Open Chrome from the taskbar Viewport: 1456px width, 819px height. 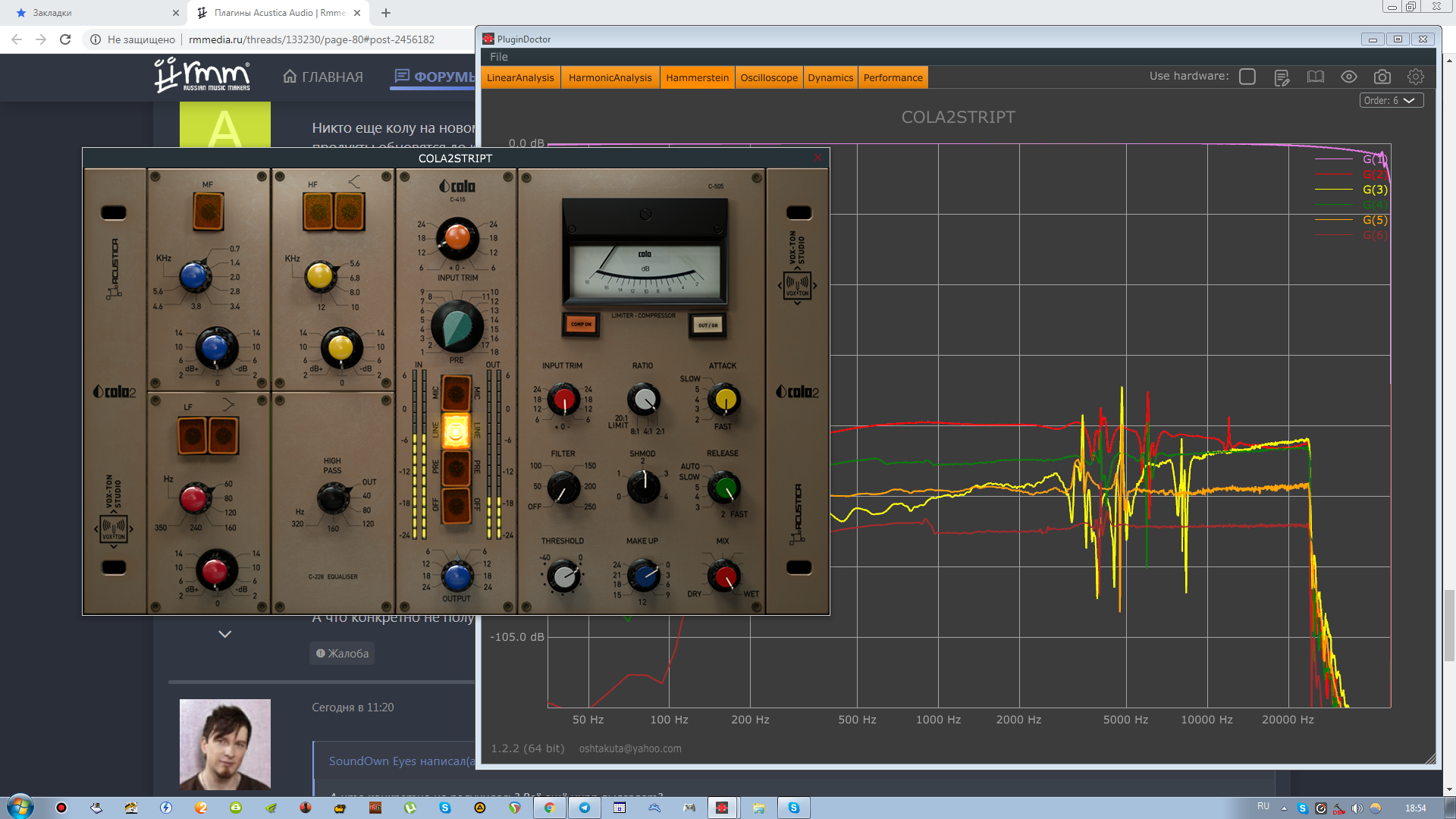549,808
